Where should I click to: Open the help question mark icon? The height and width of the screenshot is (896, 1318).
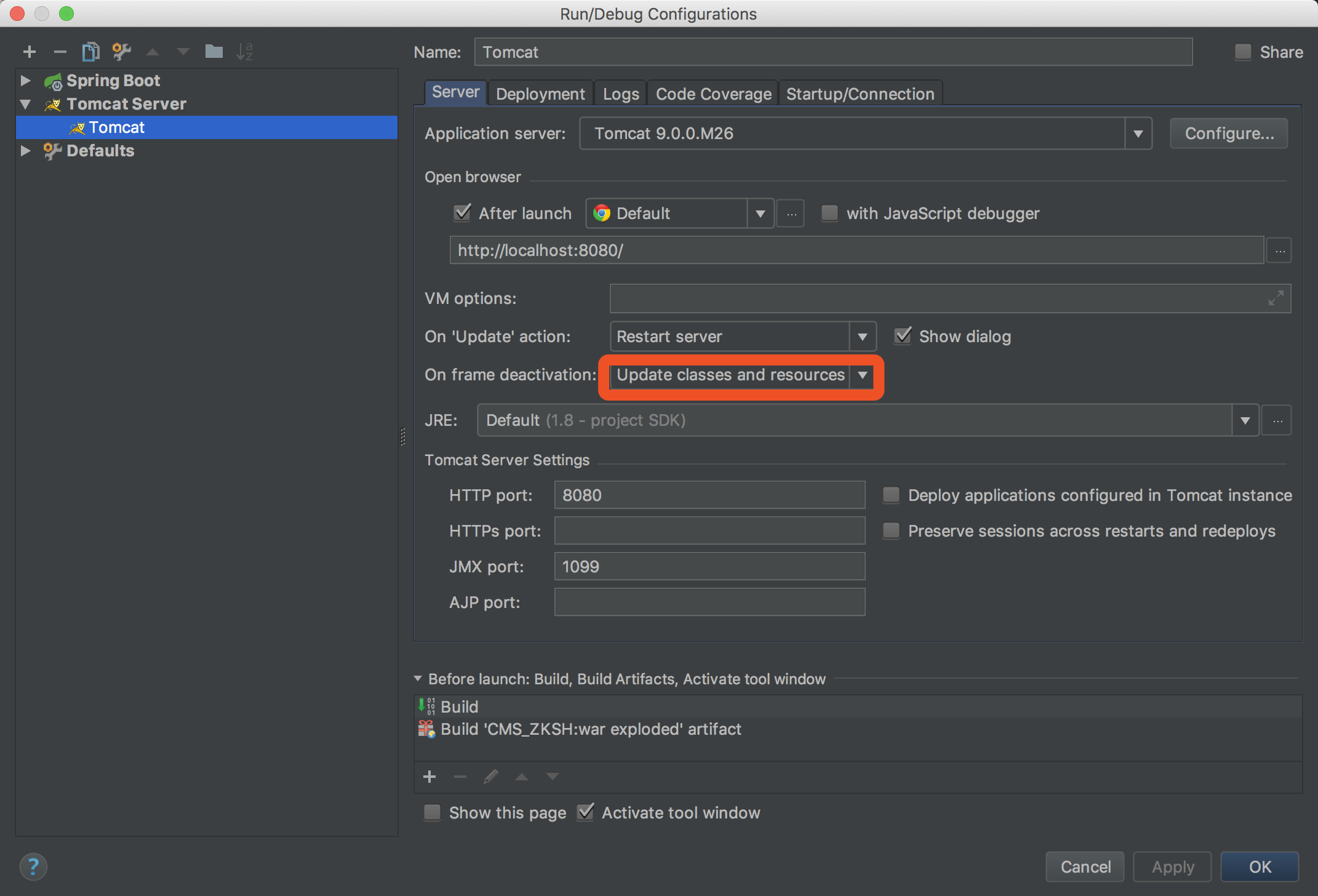coord(33,866)
